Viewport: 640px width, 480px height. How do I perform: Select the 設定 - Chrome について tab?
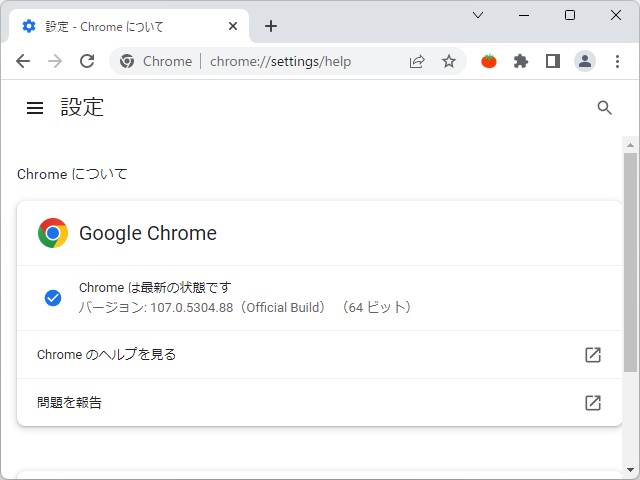coord(129,27)
